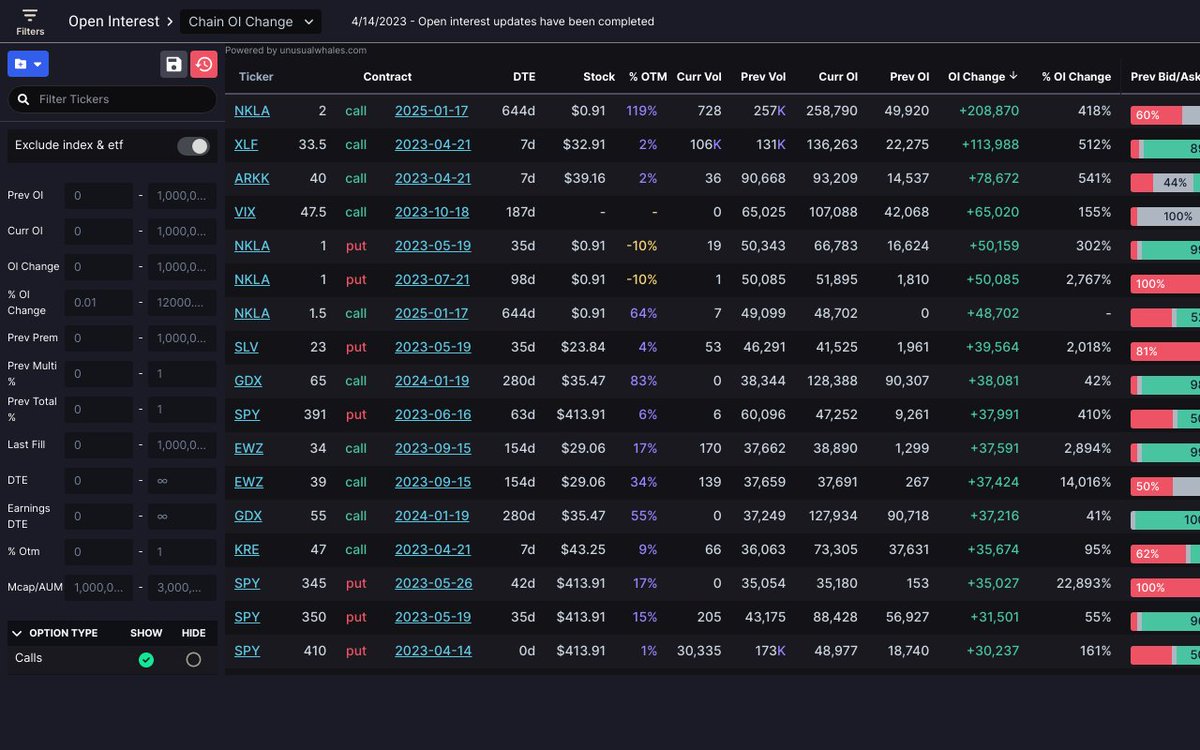The width and height of the screenshot is (1200, 750).
Task: Select Show radio for Calls
Action: [x=146, y=659]
